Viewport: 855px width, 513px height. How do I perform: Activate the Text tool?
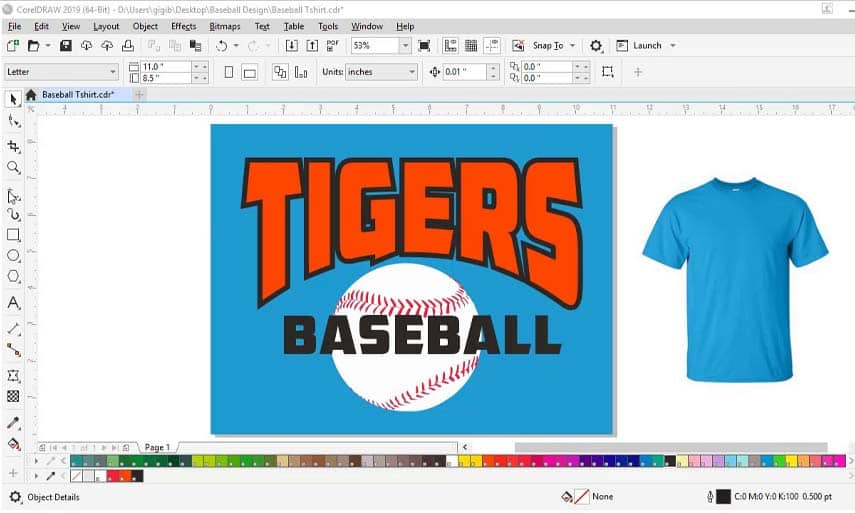[x=14, y=303]
